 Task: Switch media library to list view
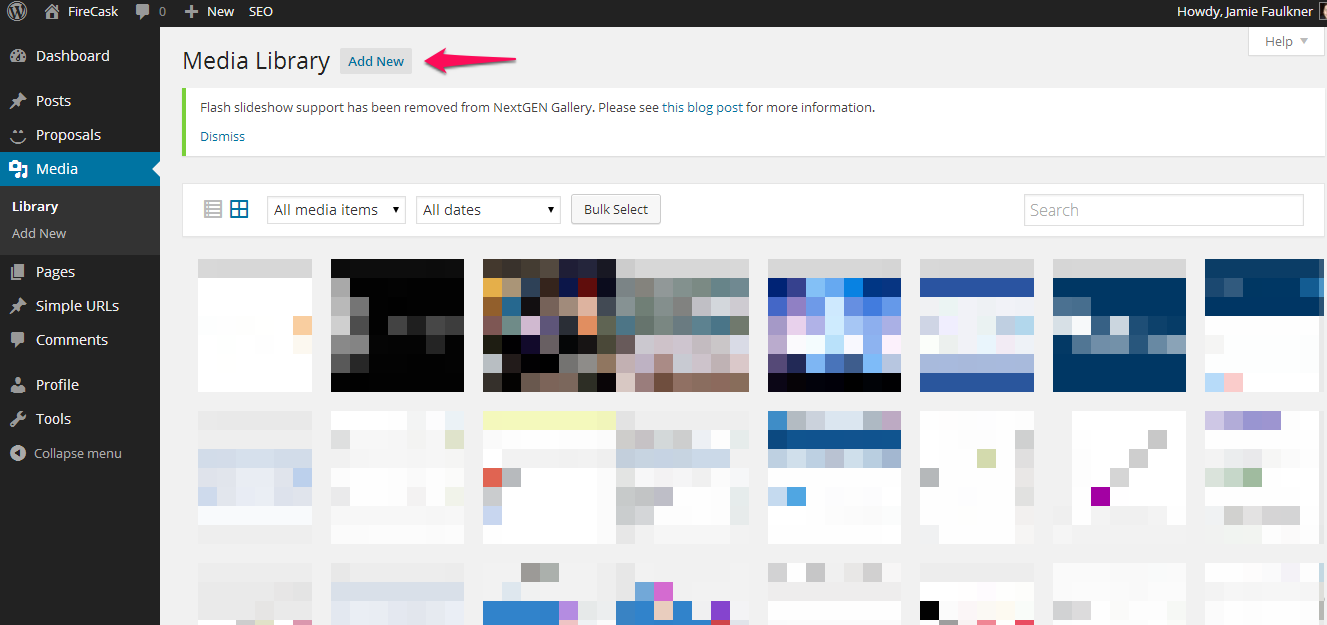tap(212, 209)
